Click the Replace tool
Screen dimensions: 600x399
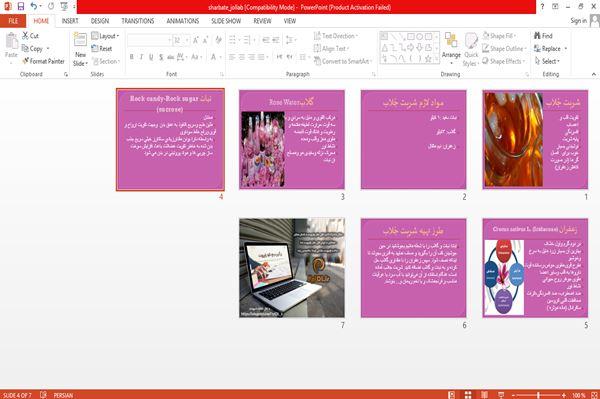(547, 49)
